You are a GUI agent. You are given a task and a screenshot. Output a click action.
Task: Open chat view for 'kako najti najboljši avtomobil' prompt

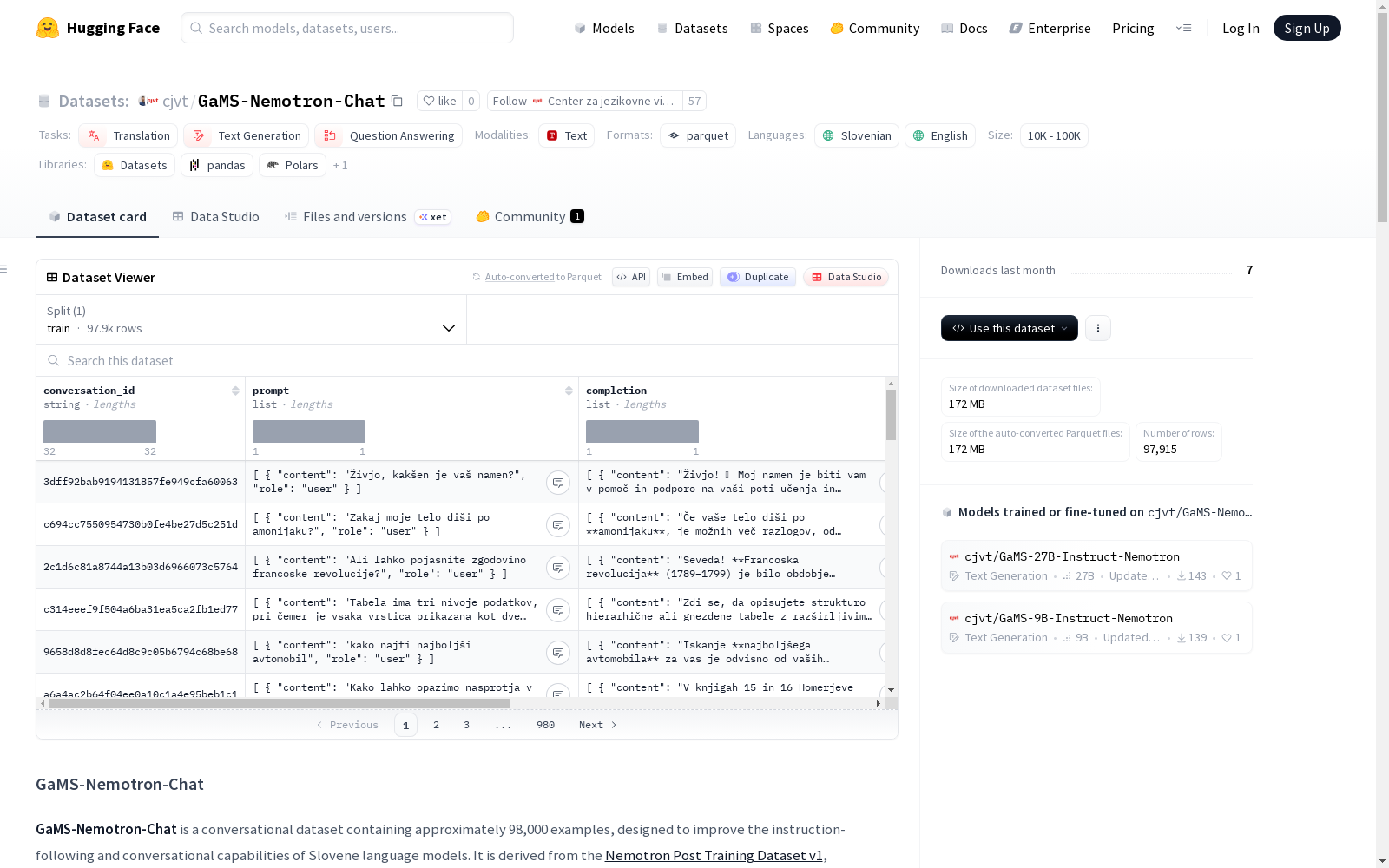(x=558, y=653)
